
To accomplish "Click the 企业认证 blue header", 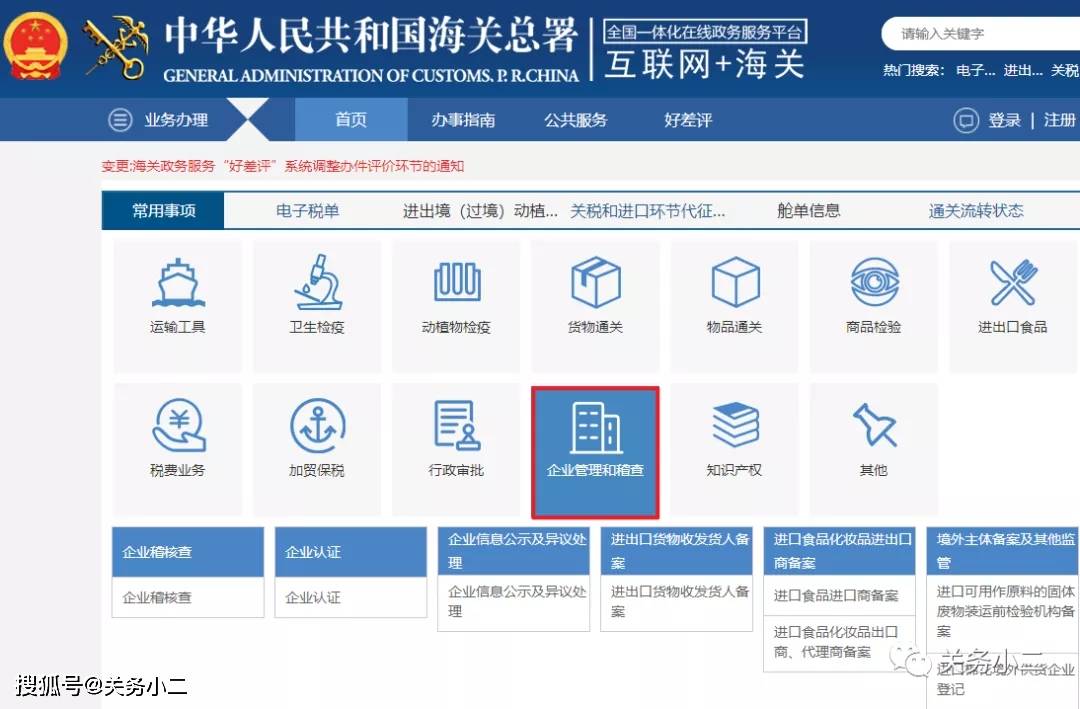I will (x=351, y=552).
